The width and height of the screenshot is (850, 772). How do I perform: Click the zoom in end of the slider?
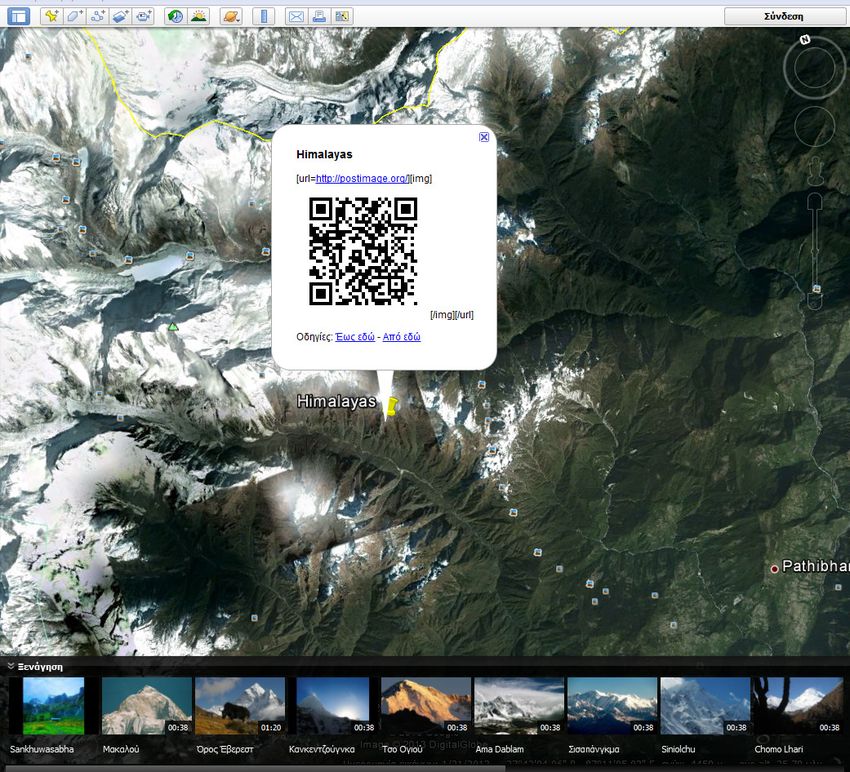point(815,201)
